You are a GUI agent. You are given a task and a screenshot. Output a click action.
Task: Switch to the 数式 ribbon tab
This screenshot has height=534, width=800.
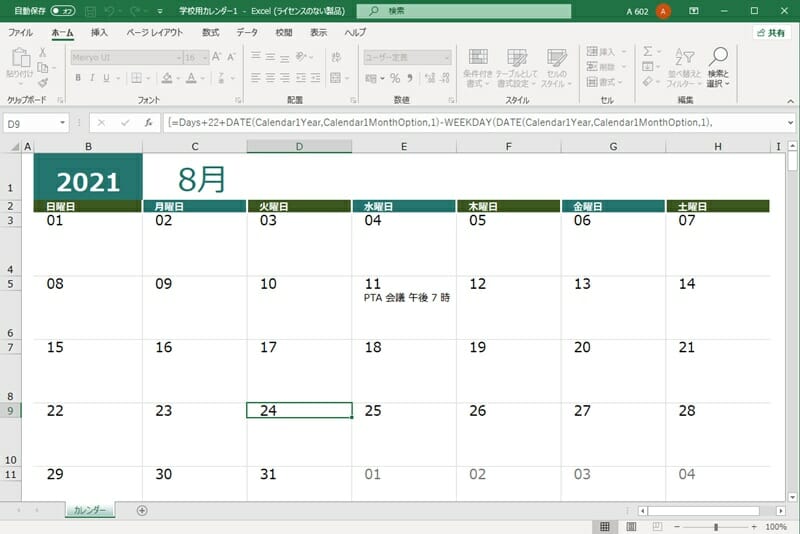[210, 32]
